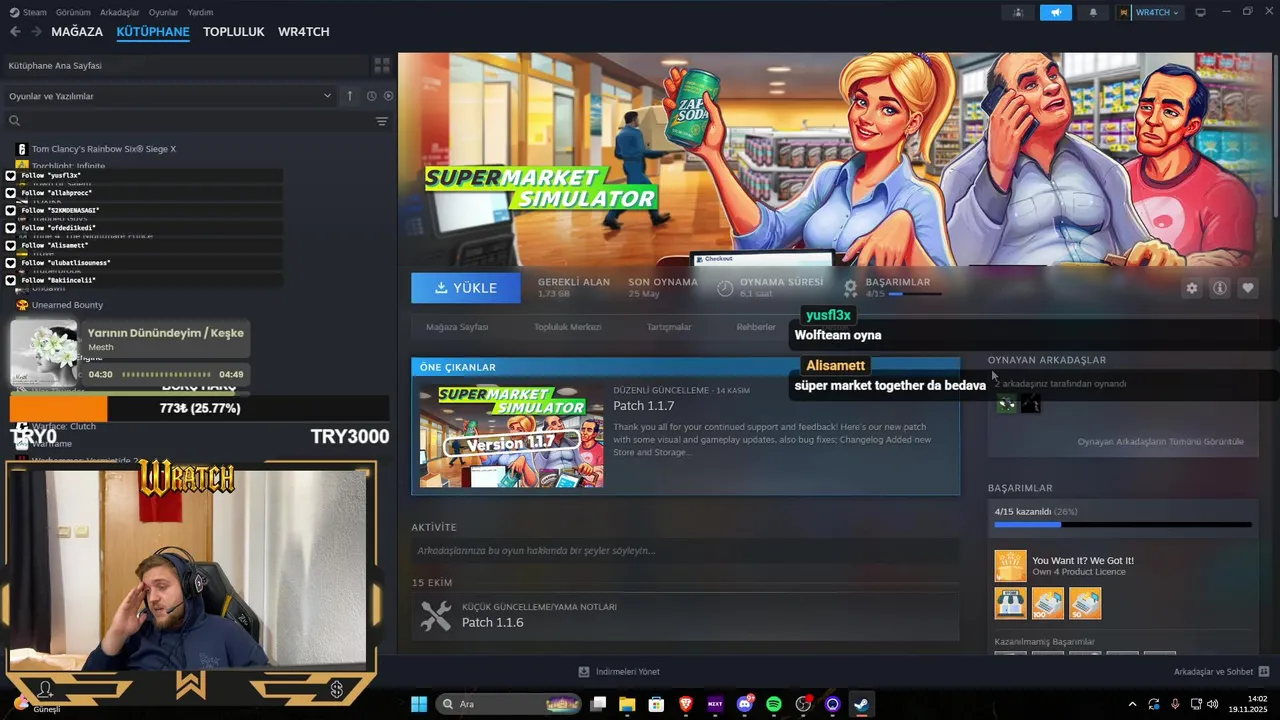This screenshot has width=1280, height=720.
Task: Open the Yardım menu
Action: tap(200, 12)
